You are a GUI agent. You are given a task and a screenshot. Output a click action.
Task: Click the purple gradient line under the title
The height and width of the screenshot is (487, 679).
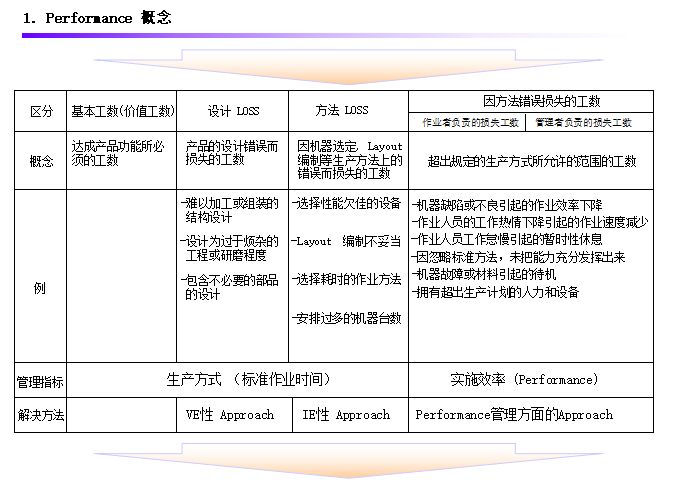[x=300, y=36]
